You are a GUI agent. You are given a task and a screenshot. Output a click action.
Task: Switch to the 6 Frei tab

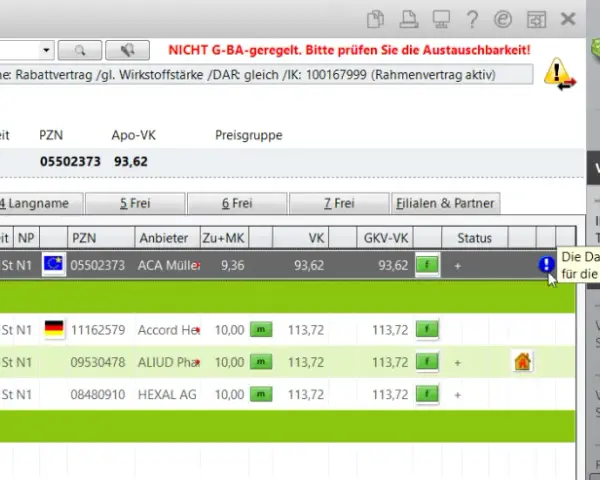[x=237, y=203]
